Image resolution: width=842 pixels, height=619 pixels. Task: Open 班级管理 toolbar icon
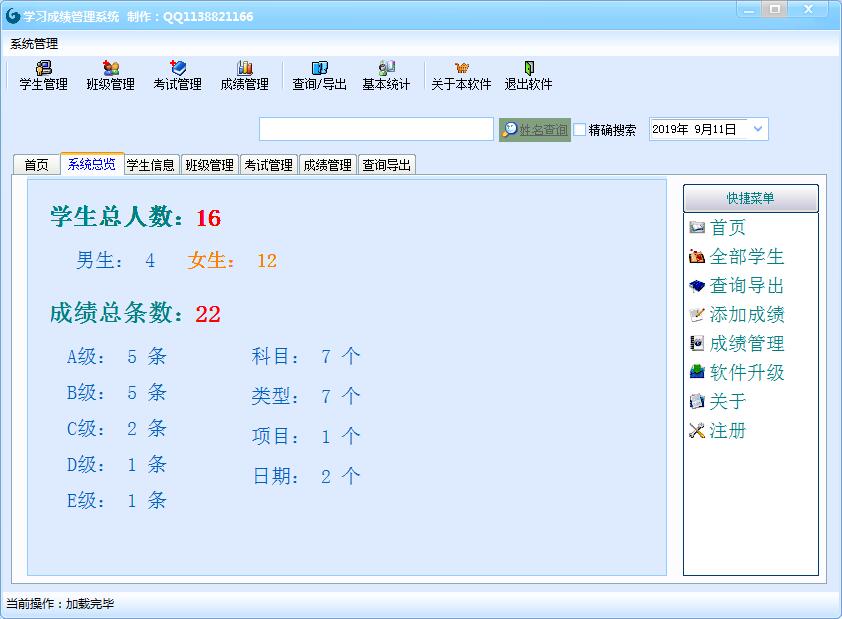[x=111, y=76]
